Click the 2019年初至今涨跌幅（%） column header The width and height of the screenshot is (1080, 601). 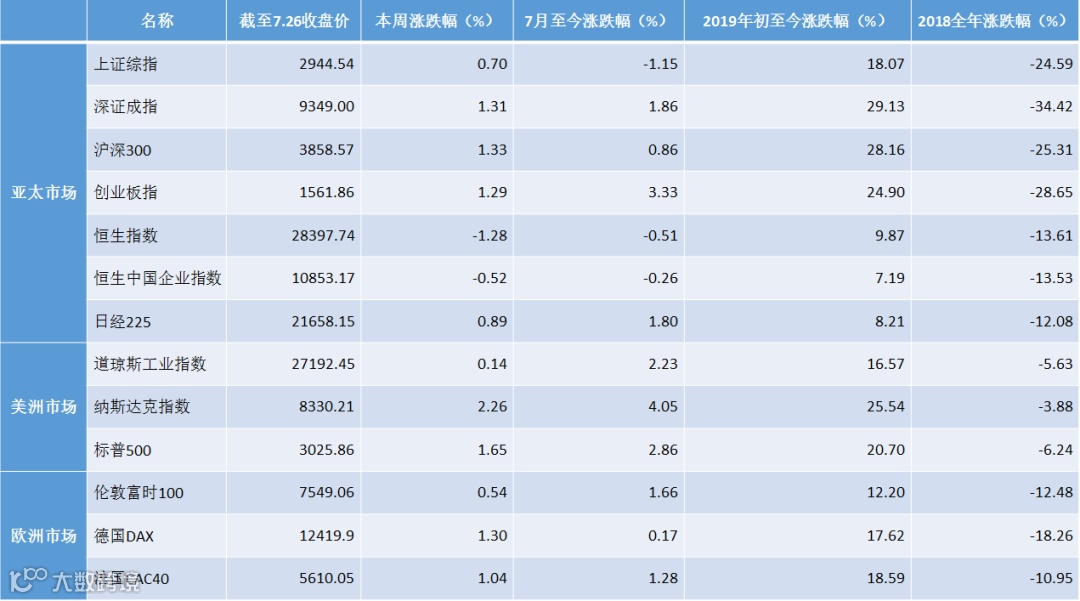798,21
